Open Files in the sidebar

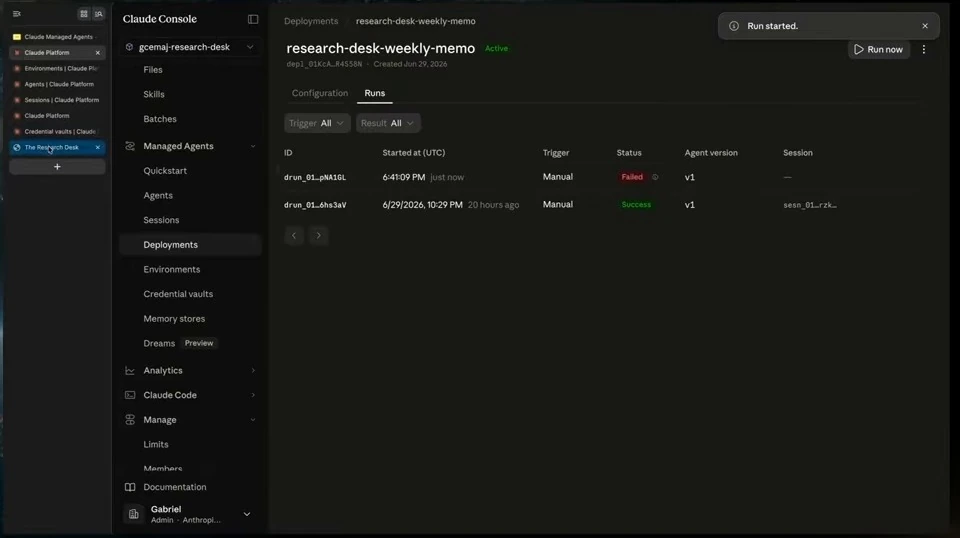[x=153, y=70]
